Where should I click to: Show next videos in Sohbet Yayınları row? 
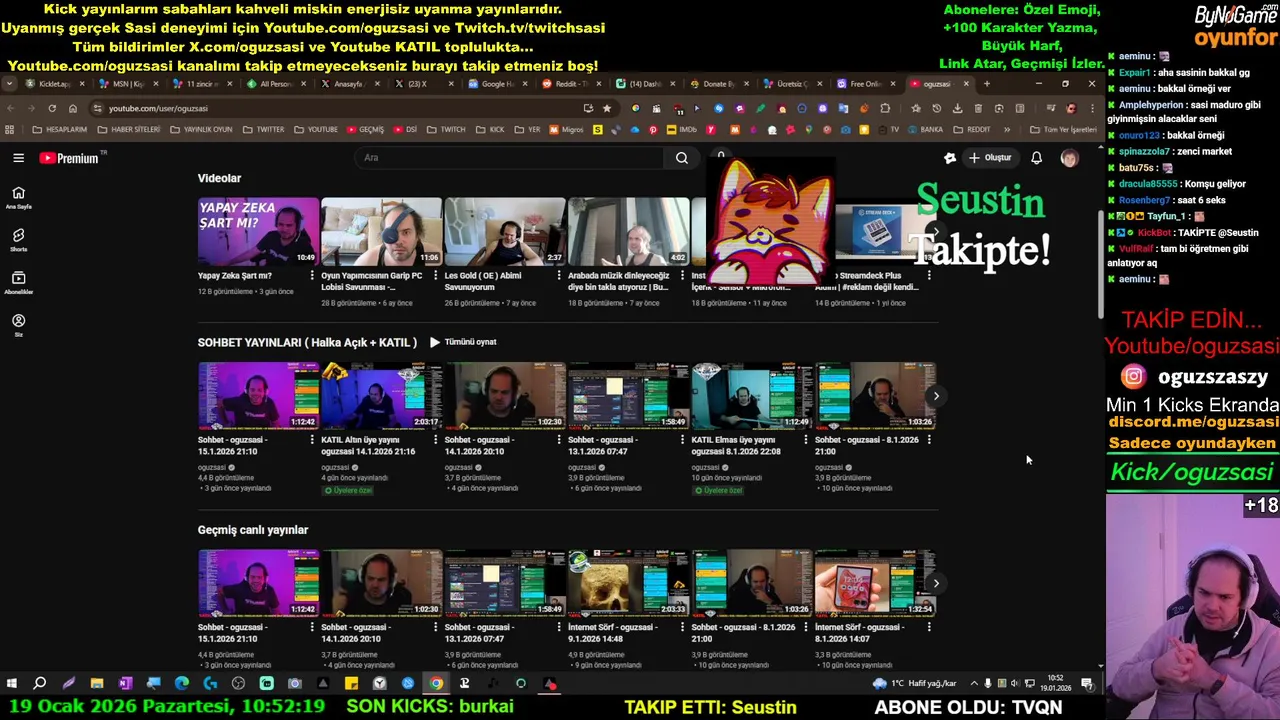(936, 396)
